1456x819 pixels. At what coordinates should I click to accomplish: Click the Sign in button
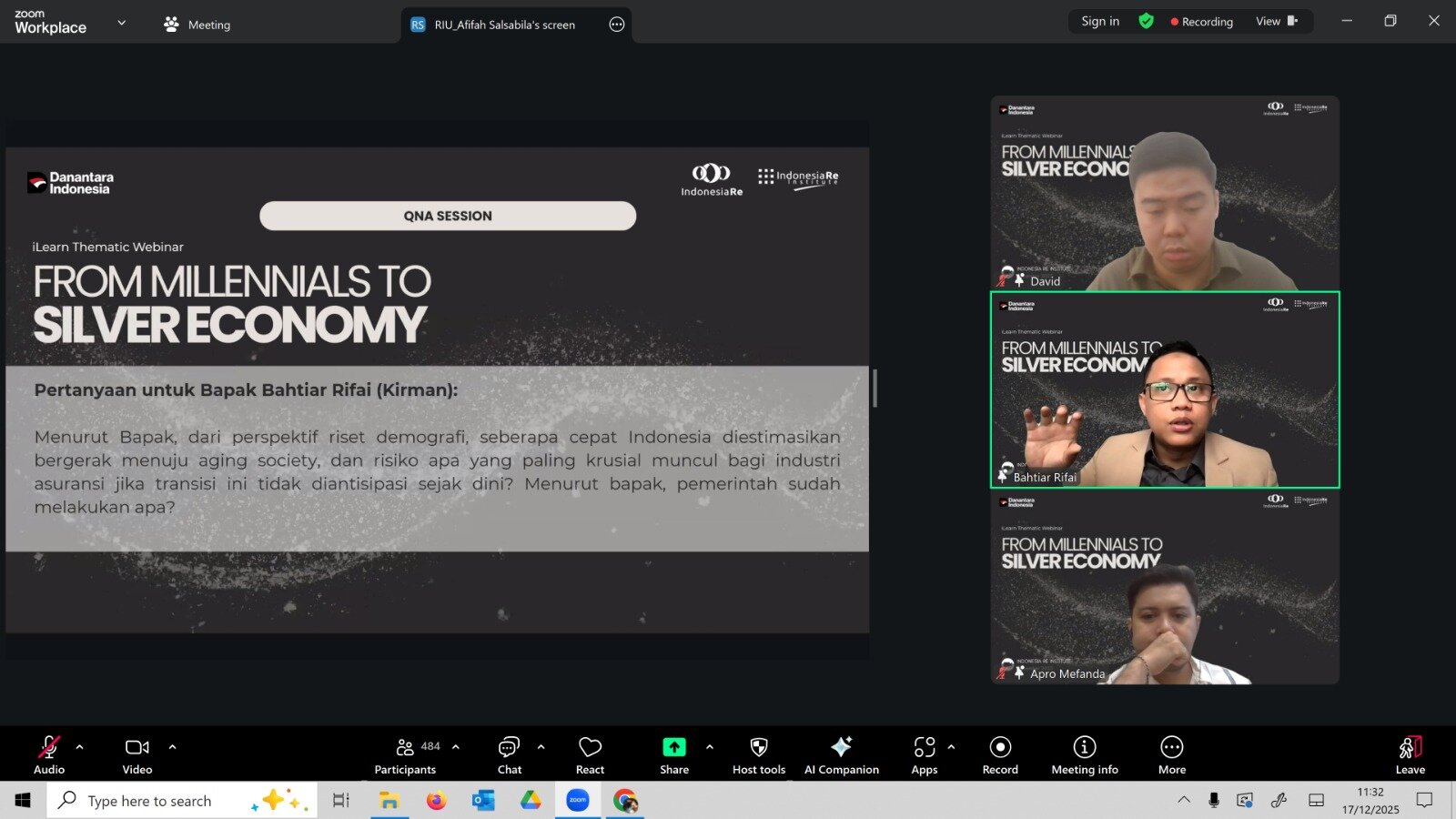[x=1100, y=21]
